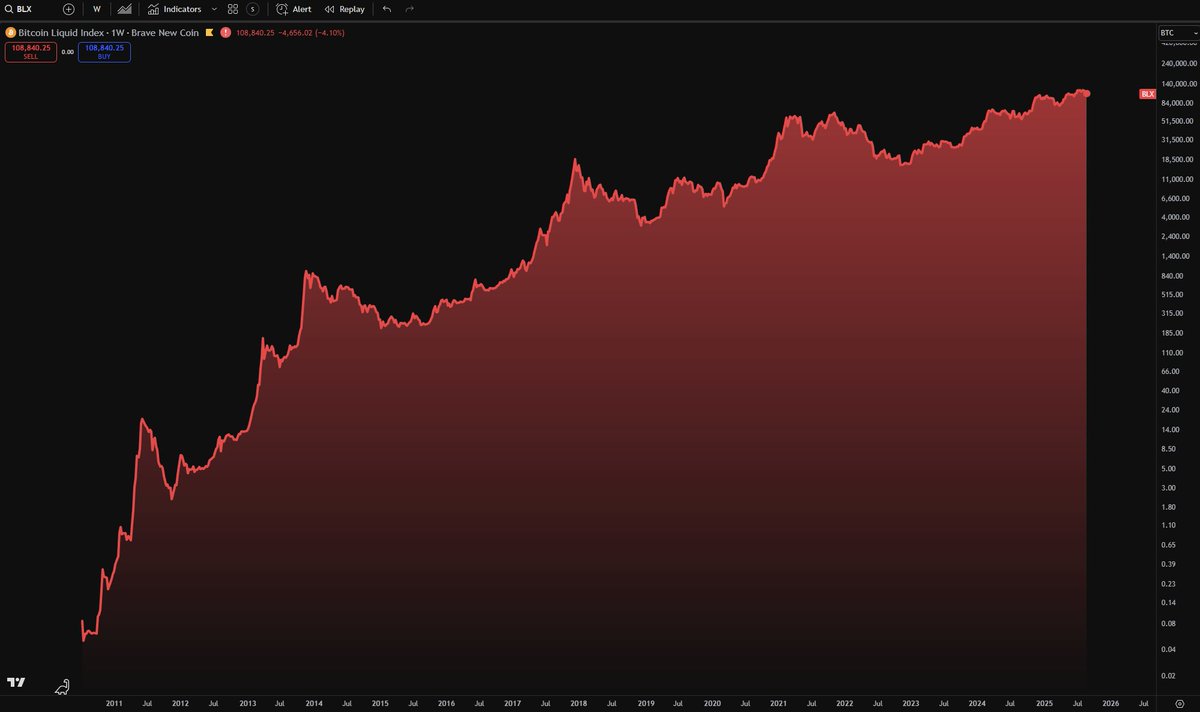Open the BTC currency dropdown
The width and height of the screenshot is (1200, 712).
[1178, 33]
